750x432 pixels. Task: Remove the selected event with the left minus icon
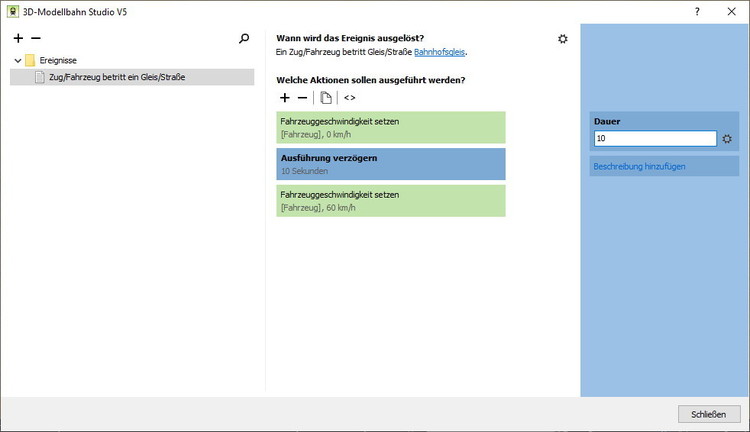36,38
